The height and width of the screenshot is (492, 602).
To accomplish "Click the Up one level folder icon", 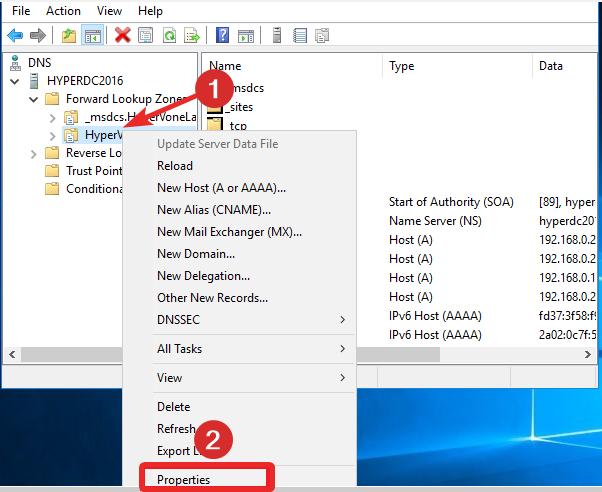I will pos(69,36).
